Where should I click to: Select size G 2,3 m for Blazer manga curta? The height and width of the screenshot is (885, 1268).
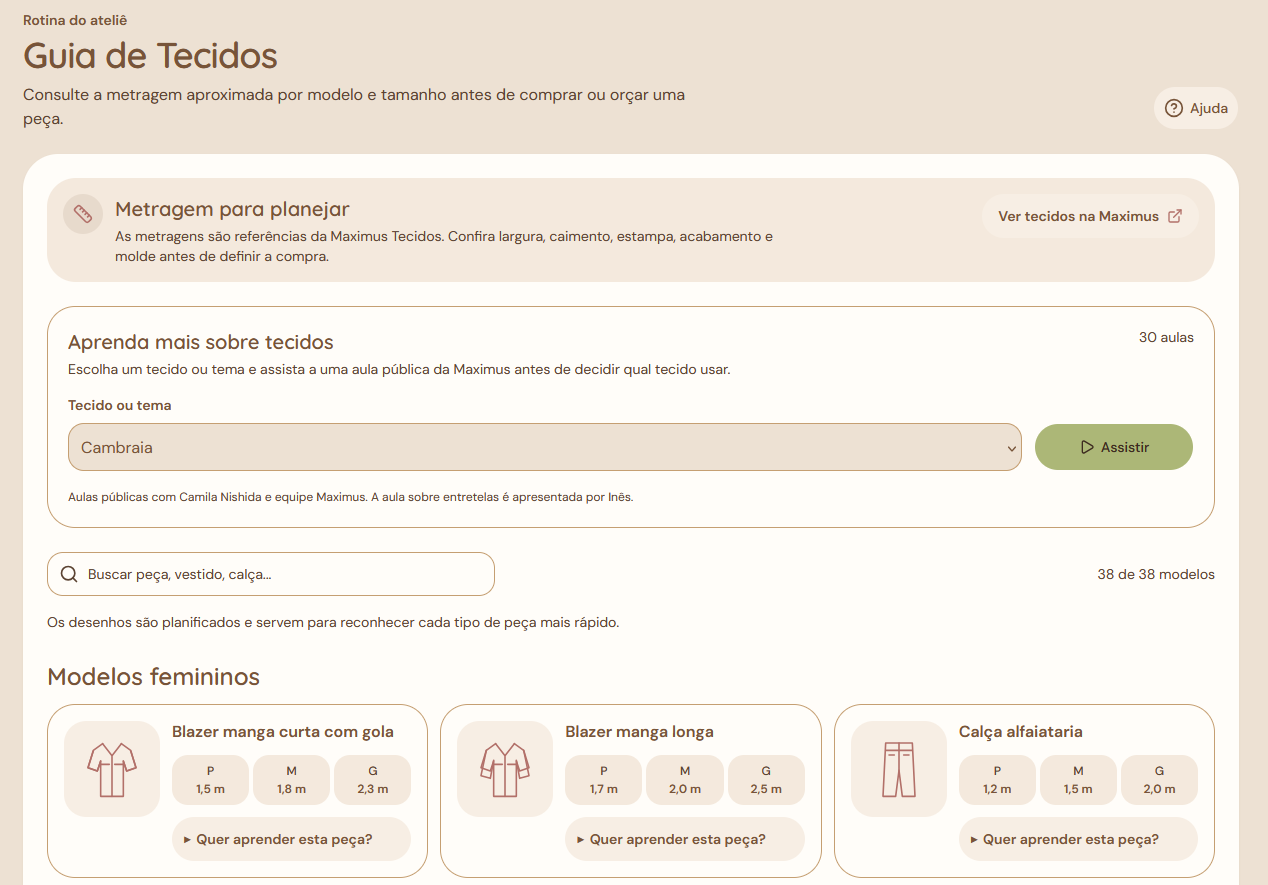(x=372, y=780)
